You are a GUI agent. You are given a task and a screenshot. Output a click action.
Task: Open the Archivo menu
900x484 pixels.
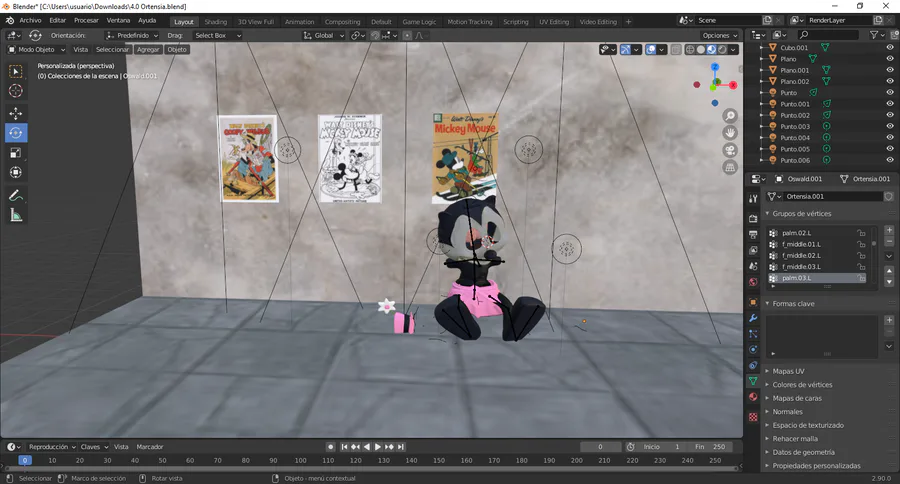(30, 21)
